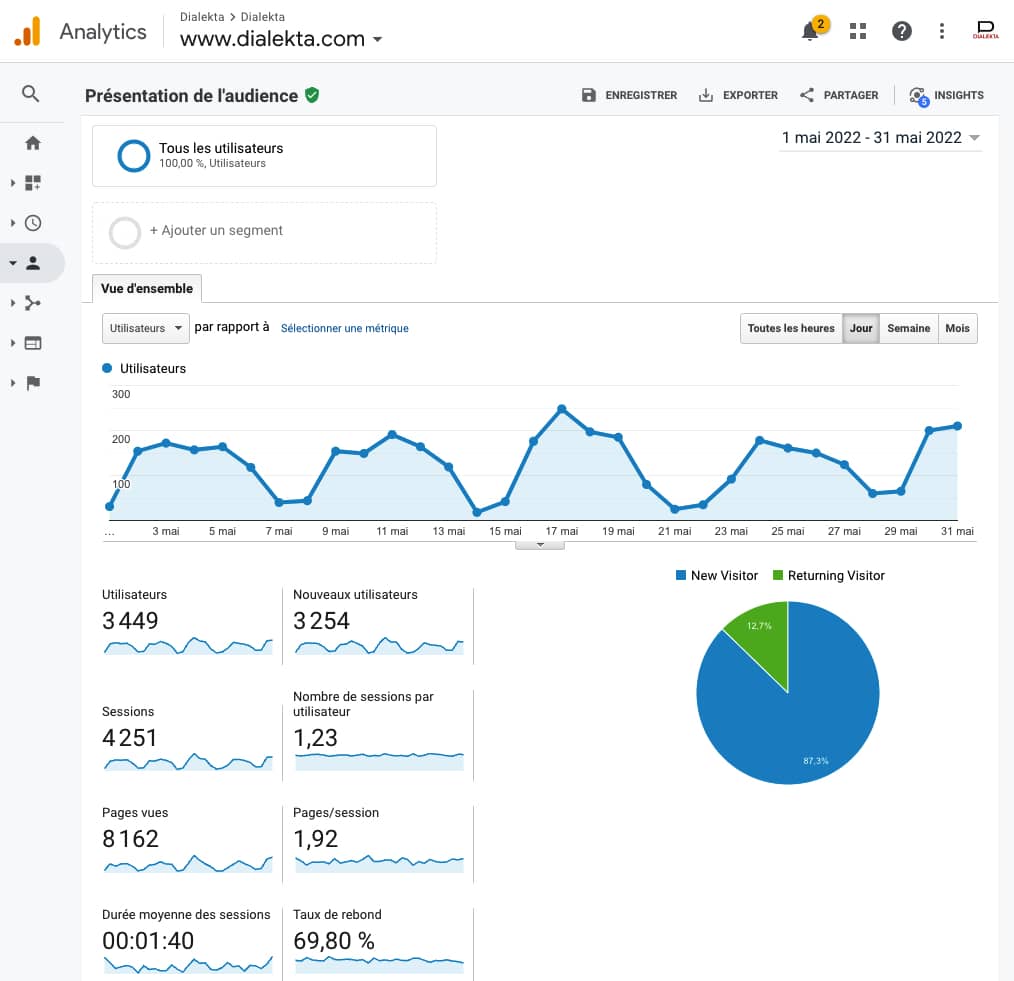Open the Conversions flag icon

tap(33, 383)
